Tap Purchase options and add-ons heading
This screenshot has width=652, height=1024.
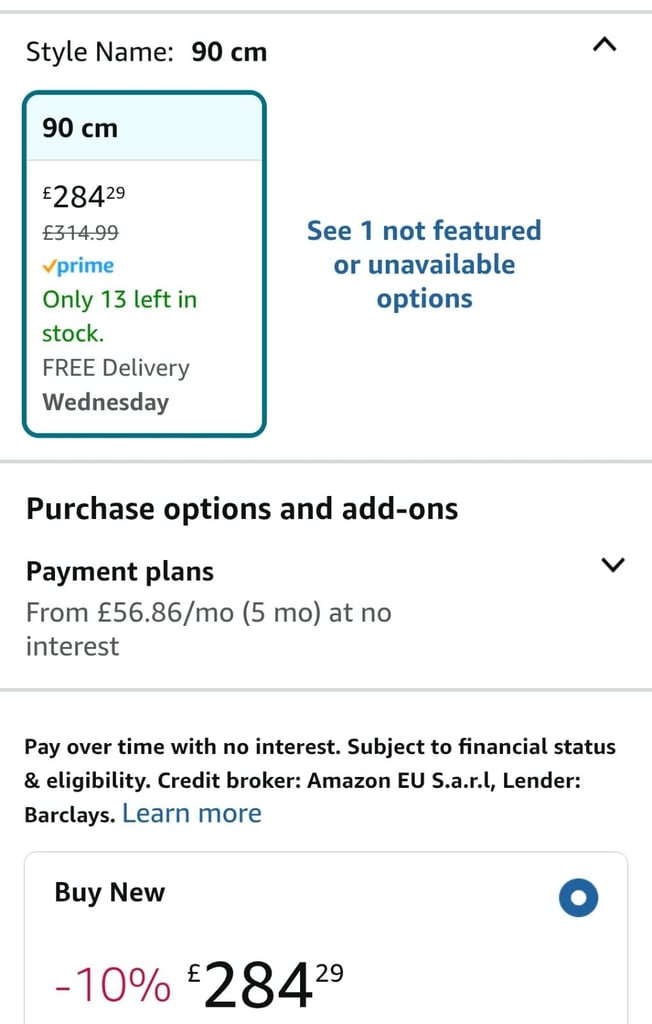pos(242,509)
